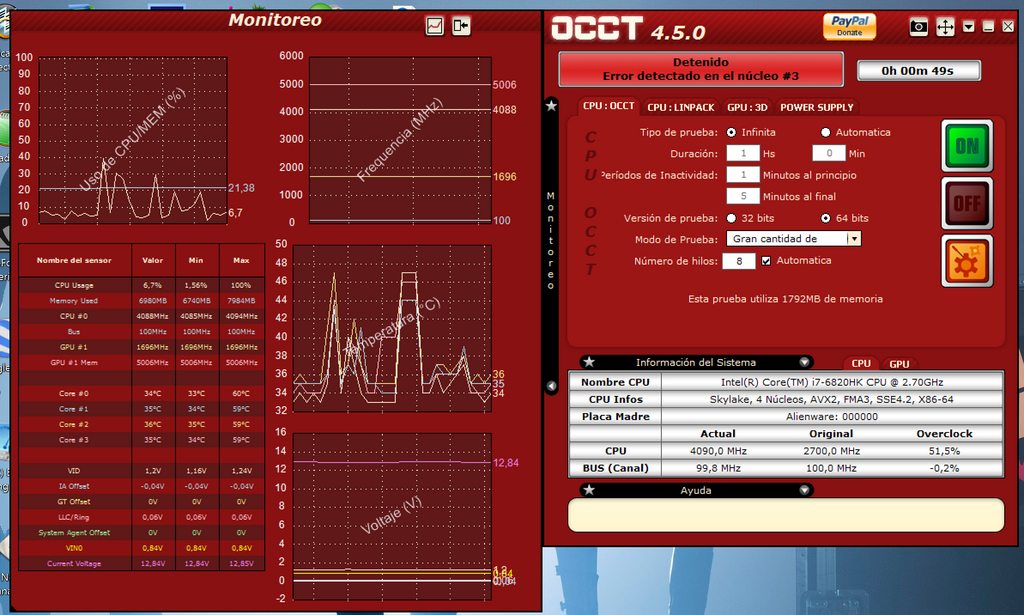The width and height of the screenshot is (1024, 615).
Task: Click the 51,5% overclock value
Action: click(944, 451)
